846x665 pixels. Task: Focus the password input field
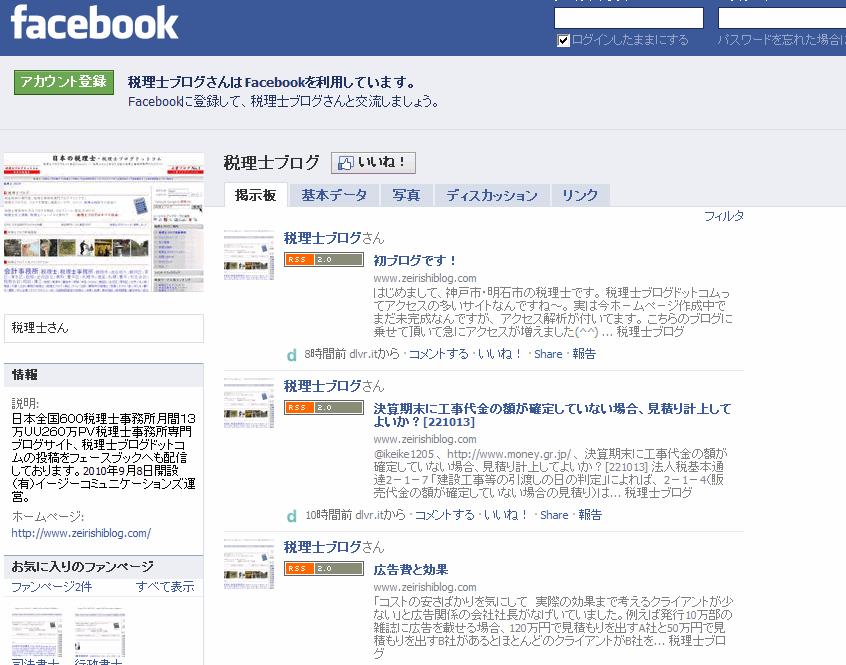click(782, 18)
